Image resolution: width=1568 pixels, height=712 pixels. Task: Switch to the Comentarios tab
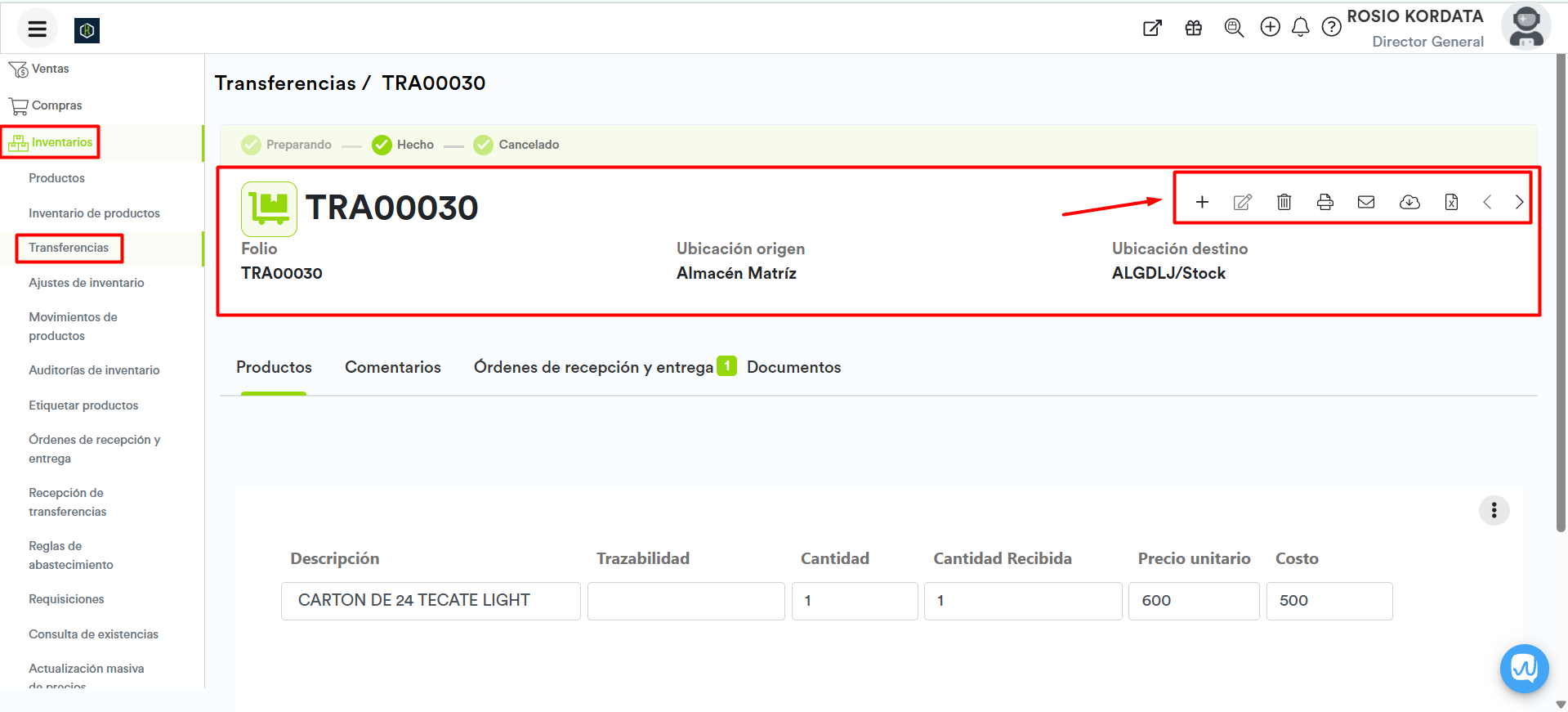tap(392, 367)
